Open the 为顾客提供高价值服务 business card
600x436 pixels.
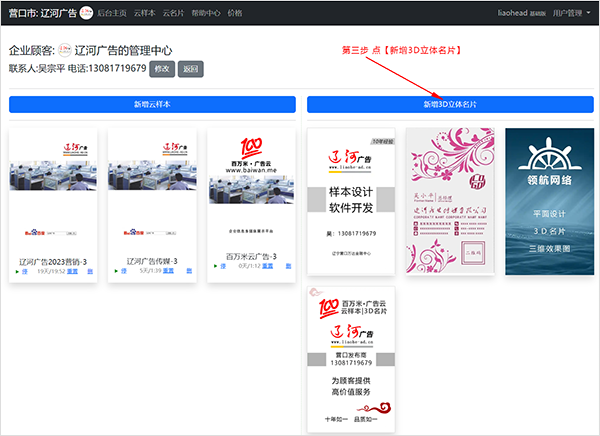351,359
